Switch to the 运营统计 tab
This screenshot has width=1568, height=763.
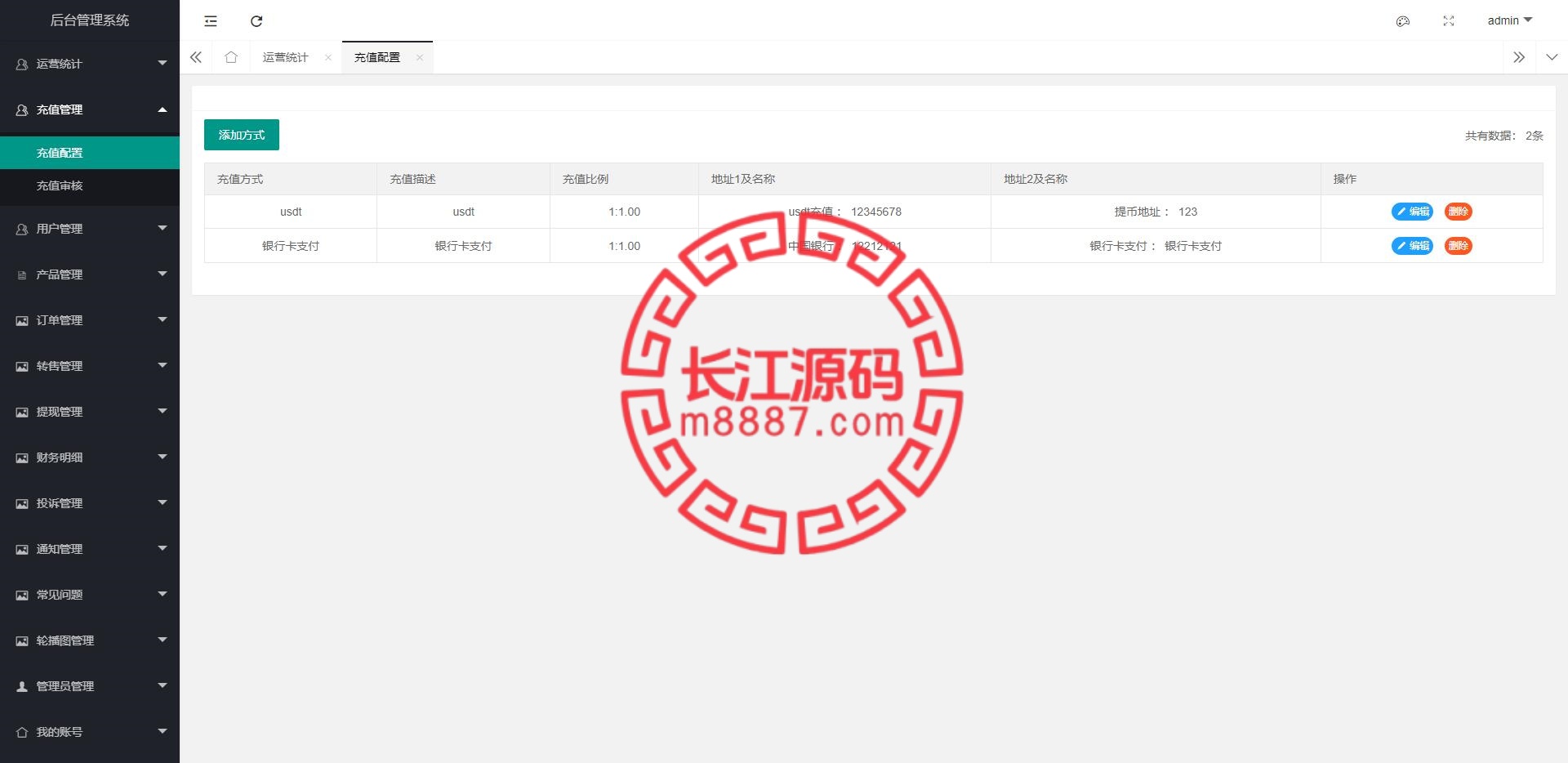coord(285,57)
